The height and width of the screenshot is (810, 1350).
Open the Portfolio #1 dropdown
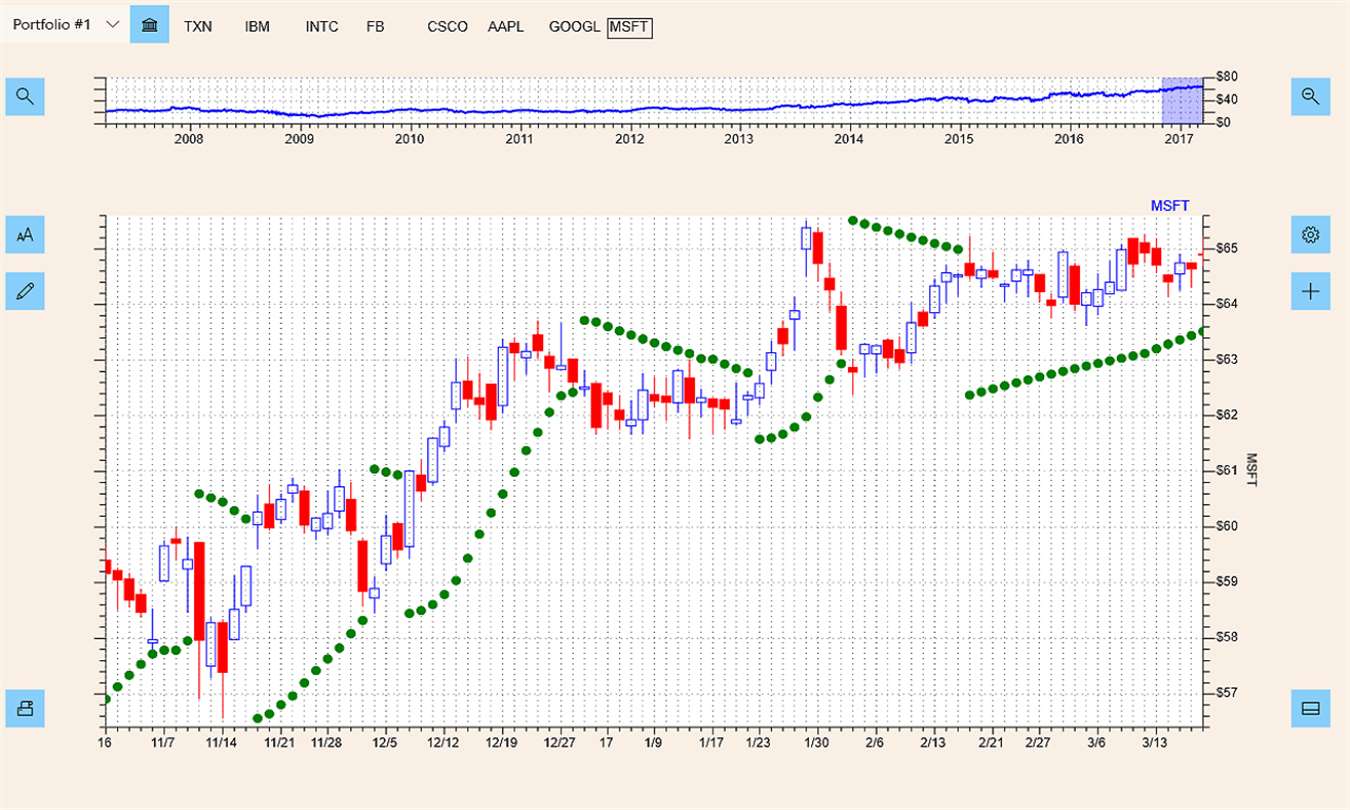click(x=65, y=24)
